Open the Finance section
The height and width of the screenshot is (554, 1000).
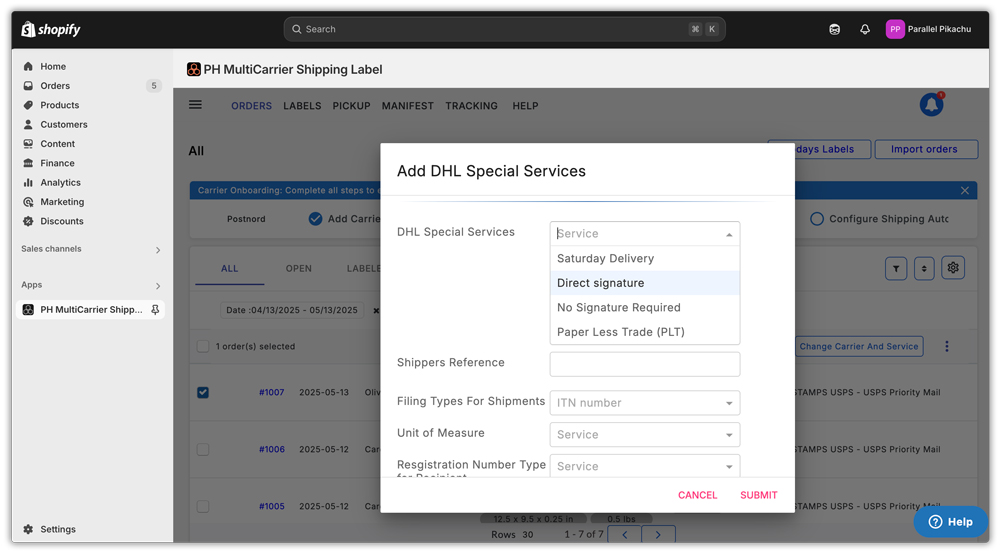click(x=57, y=163)
